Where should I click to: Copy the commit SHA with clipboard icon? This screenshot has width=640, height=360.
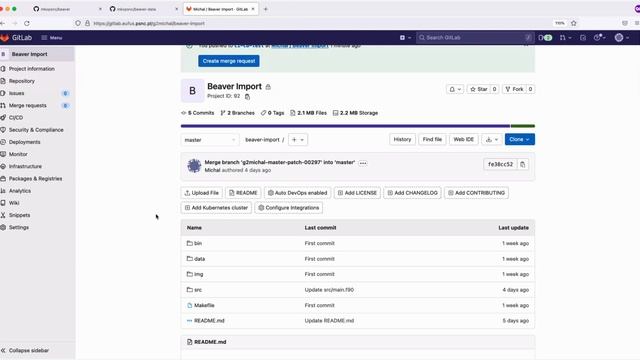(x=522, y=164)
